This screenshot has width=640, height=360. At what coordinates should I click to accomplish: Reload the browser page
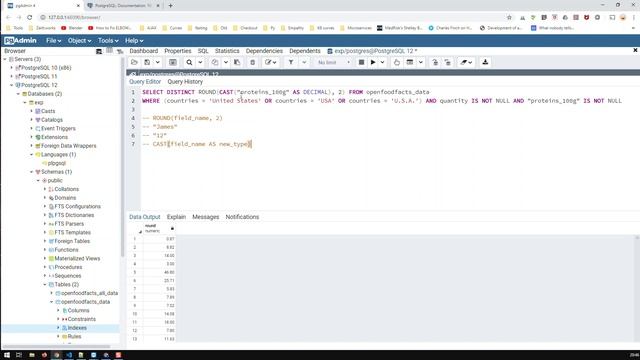(x=29, y=18)
